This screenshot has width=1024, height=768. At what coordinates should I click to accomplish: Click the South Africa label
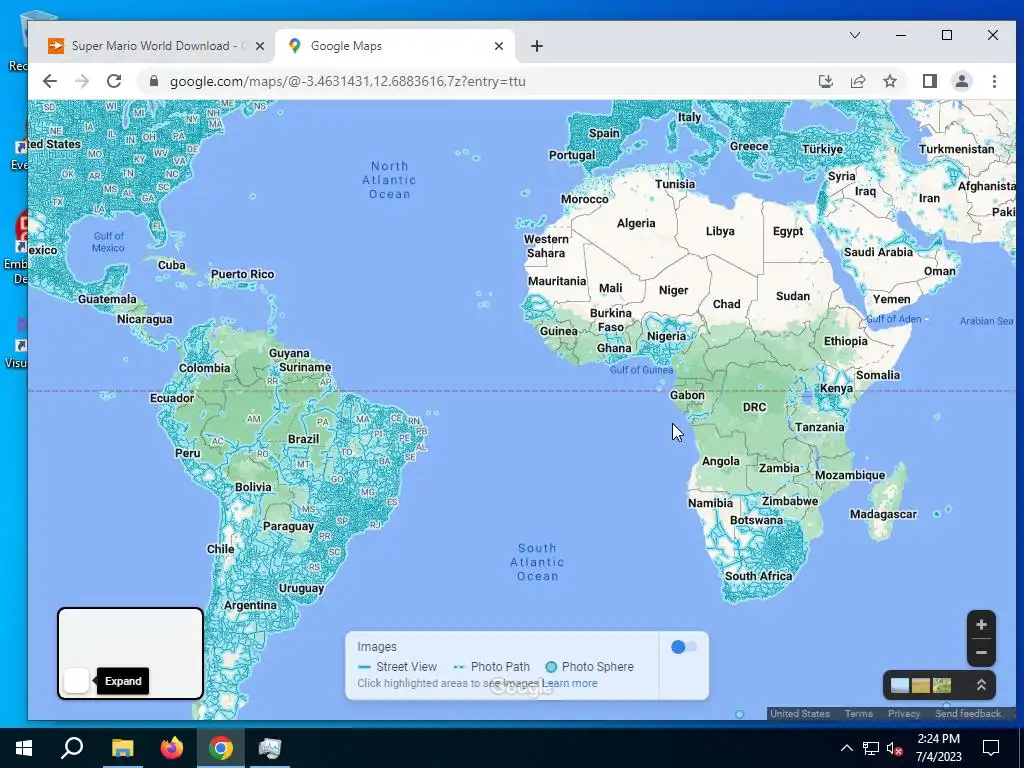(x=759, y=576)
